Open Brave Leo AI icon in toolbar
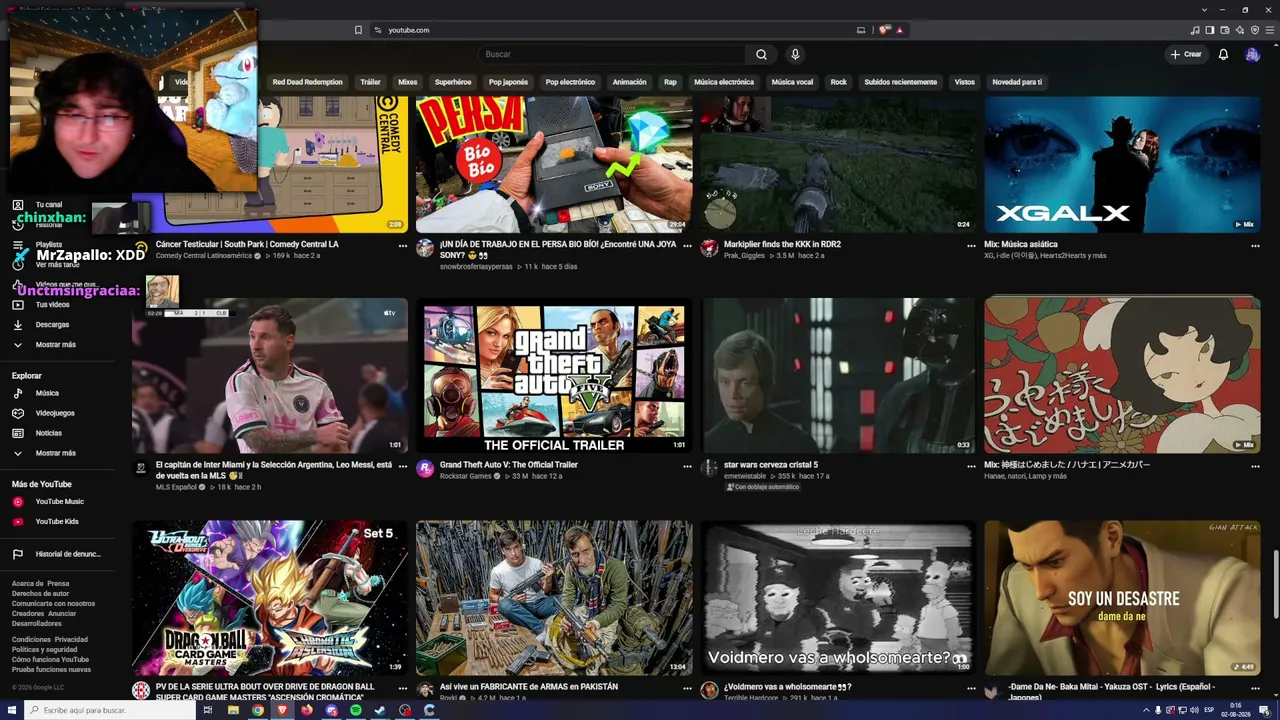Screen dimensions: 1280x720 coord(1240,30)
